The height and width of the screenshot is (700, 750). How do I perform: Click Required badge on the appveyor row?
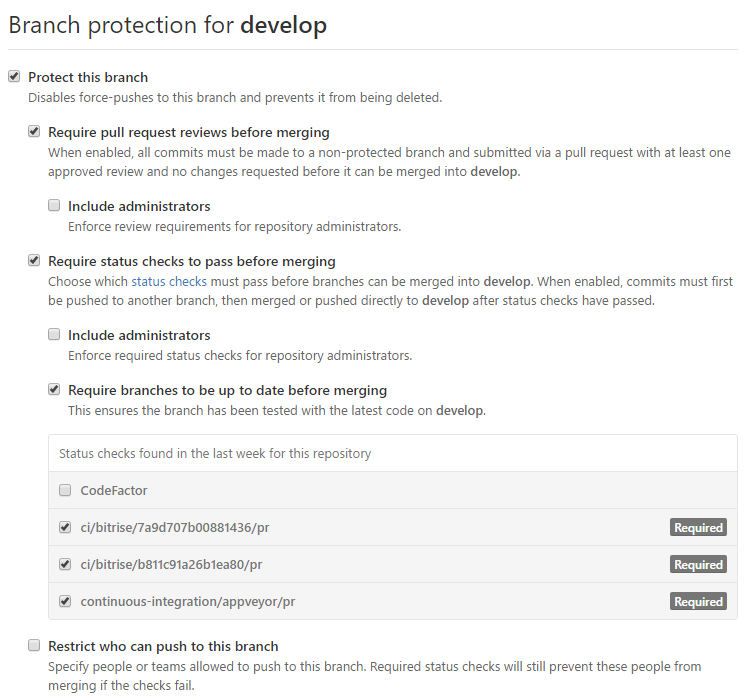point(698,602)
